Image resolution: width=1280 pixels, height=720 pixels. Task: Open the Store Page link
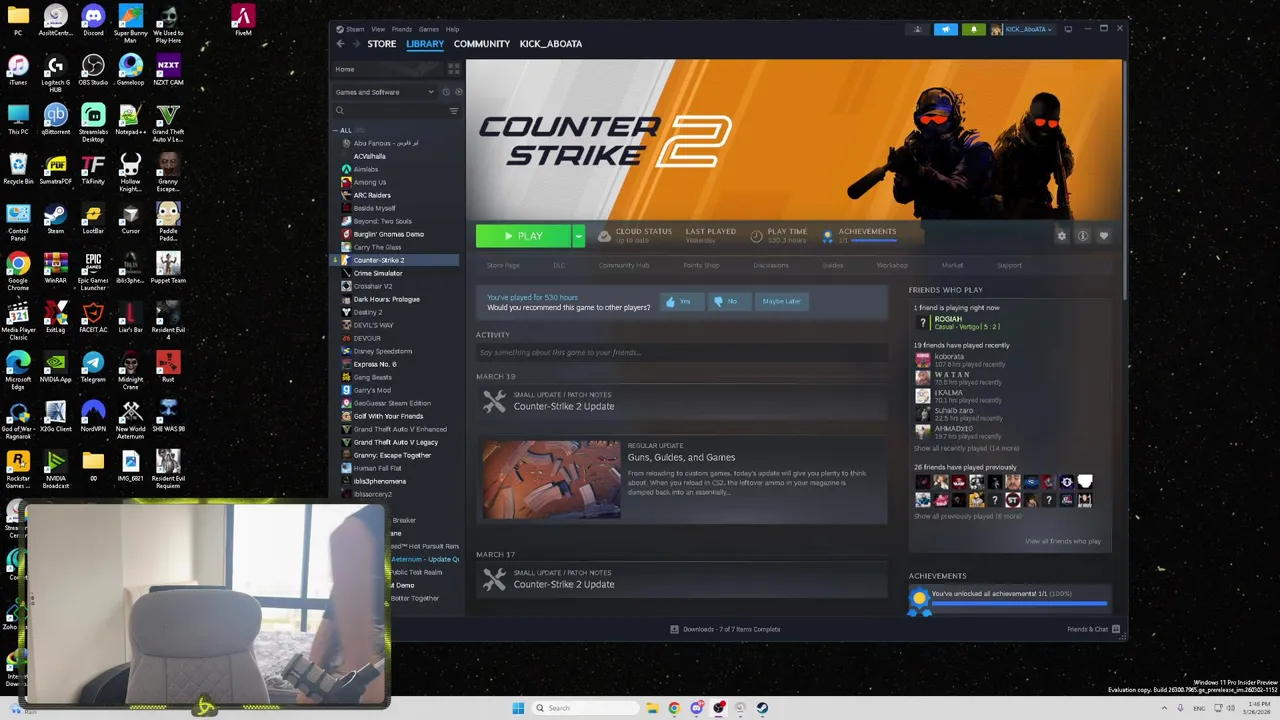[503, 265]
